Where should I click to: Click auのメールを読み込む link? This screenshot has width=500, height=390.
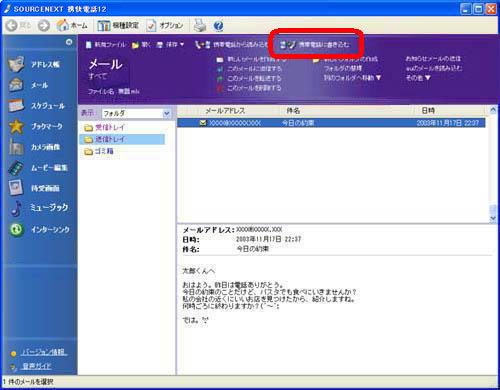coord(434,68)
